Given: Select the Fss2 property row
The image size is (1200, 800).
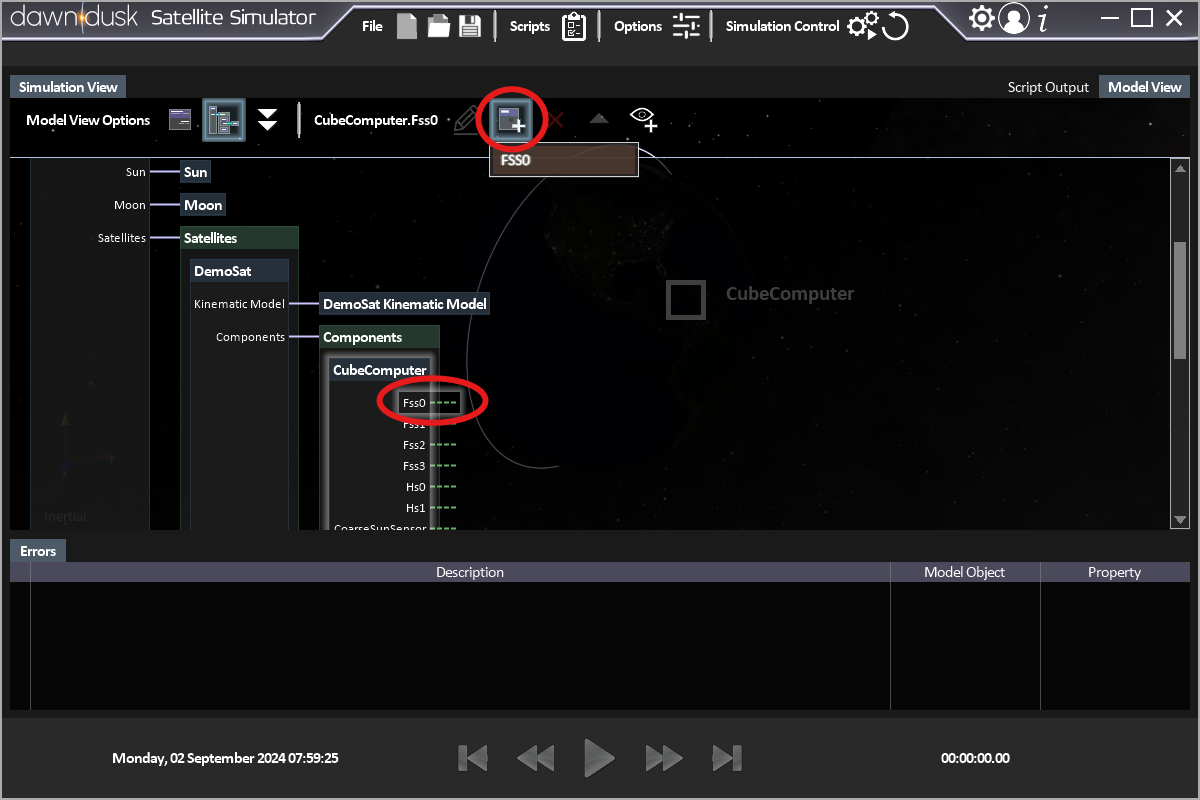Looking at the screenshot, I should tap(429, 445).
